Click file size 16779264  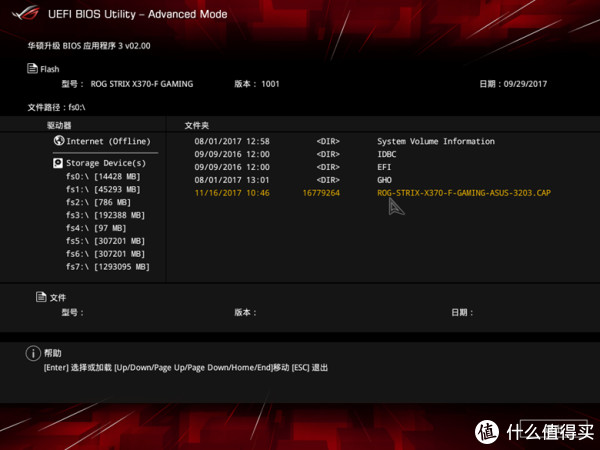click(x=321, y=193)
